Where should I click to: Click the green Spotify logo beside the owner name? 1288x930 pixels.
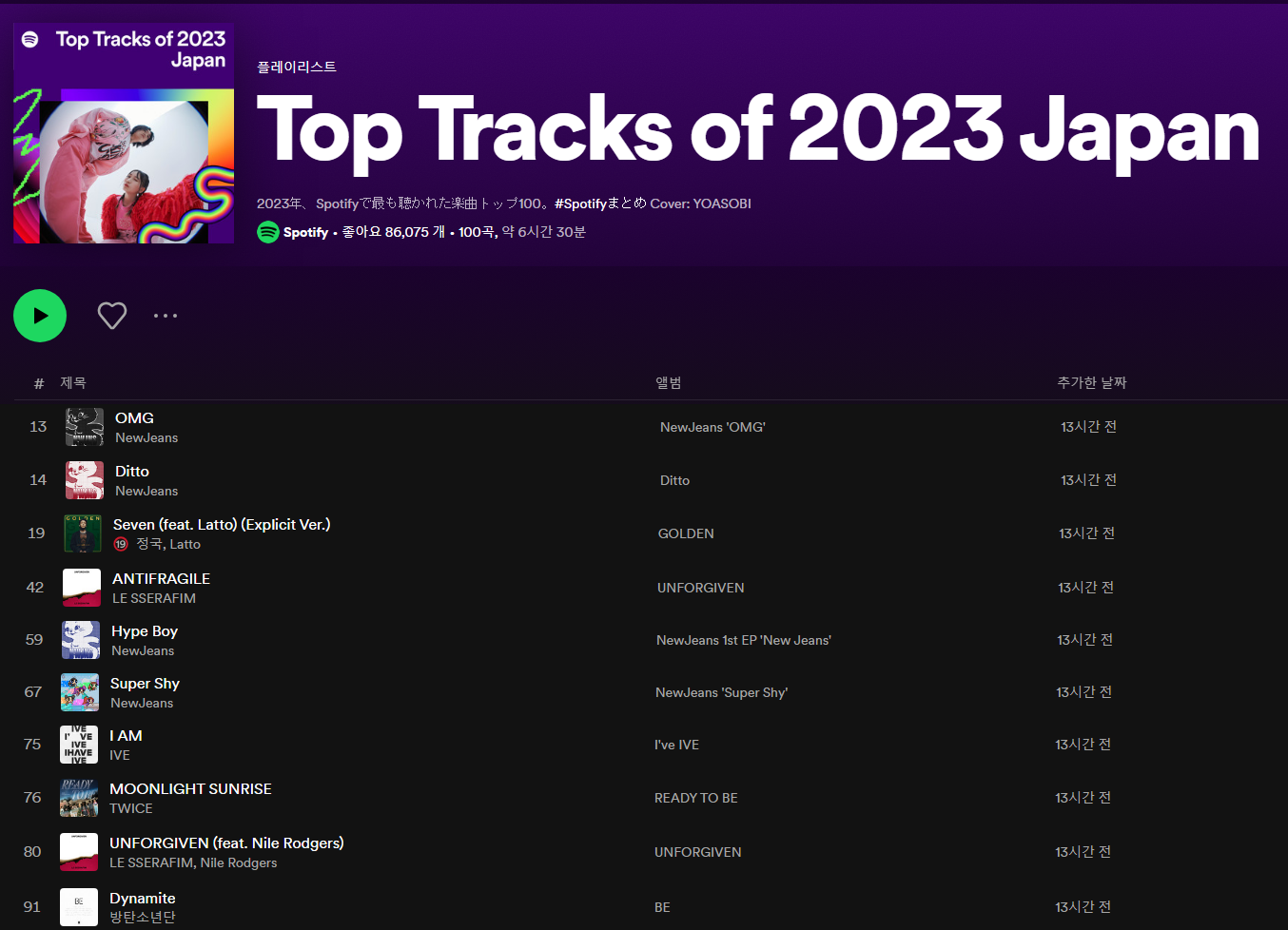tap(268, 232)
